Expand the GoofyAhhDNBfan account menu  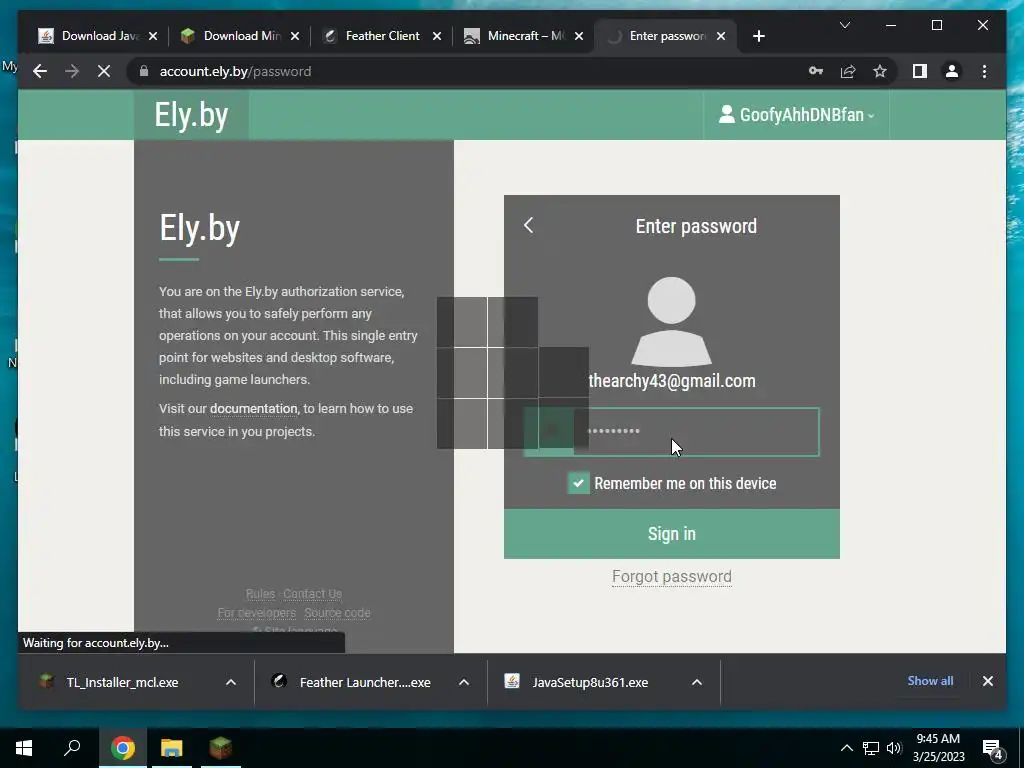(x=796, y=115)
